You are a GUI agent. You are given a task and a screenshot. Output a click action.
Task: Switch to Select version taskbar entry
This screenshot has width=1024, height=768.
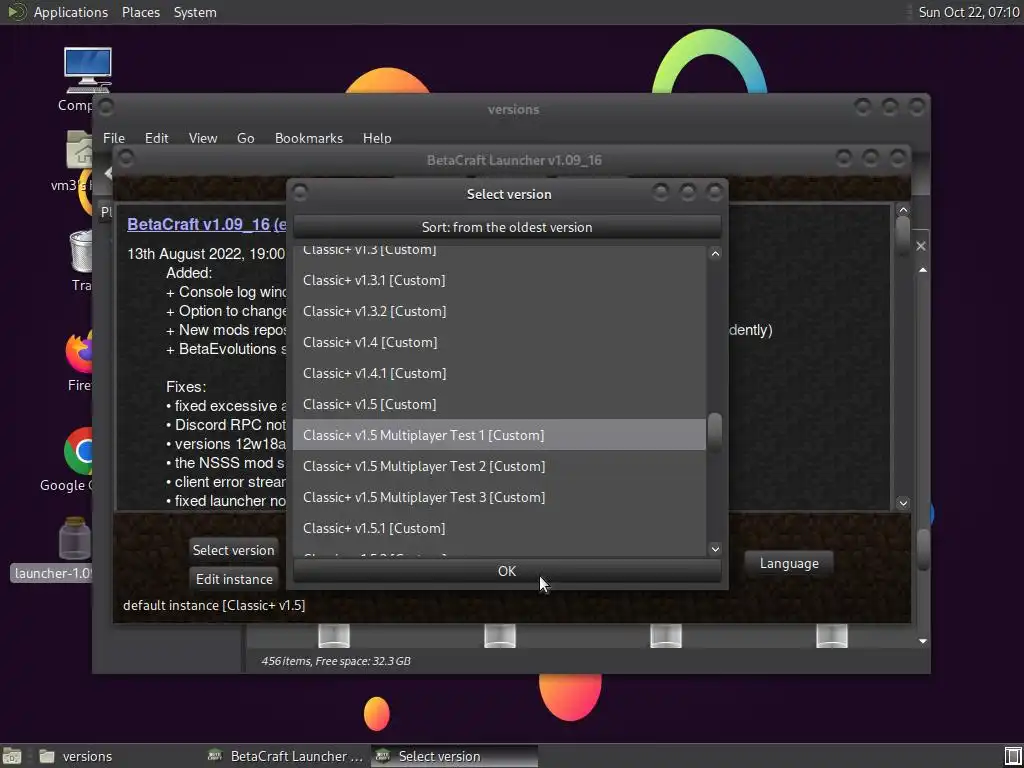[455, 756]
